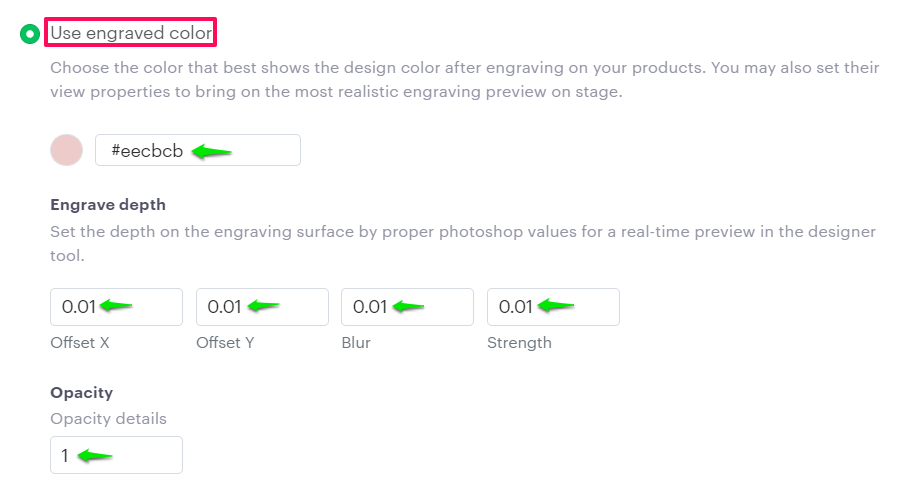Click the Blur caption label
This screenshot has width=911, height=495.
click(x=356, y=342)
